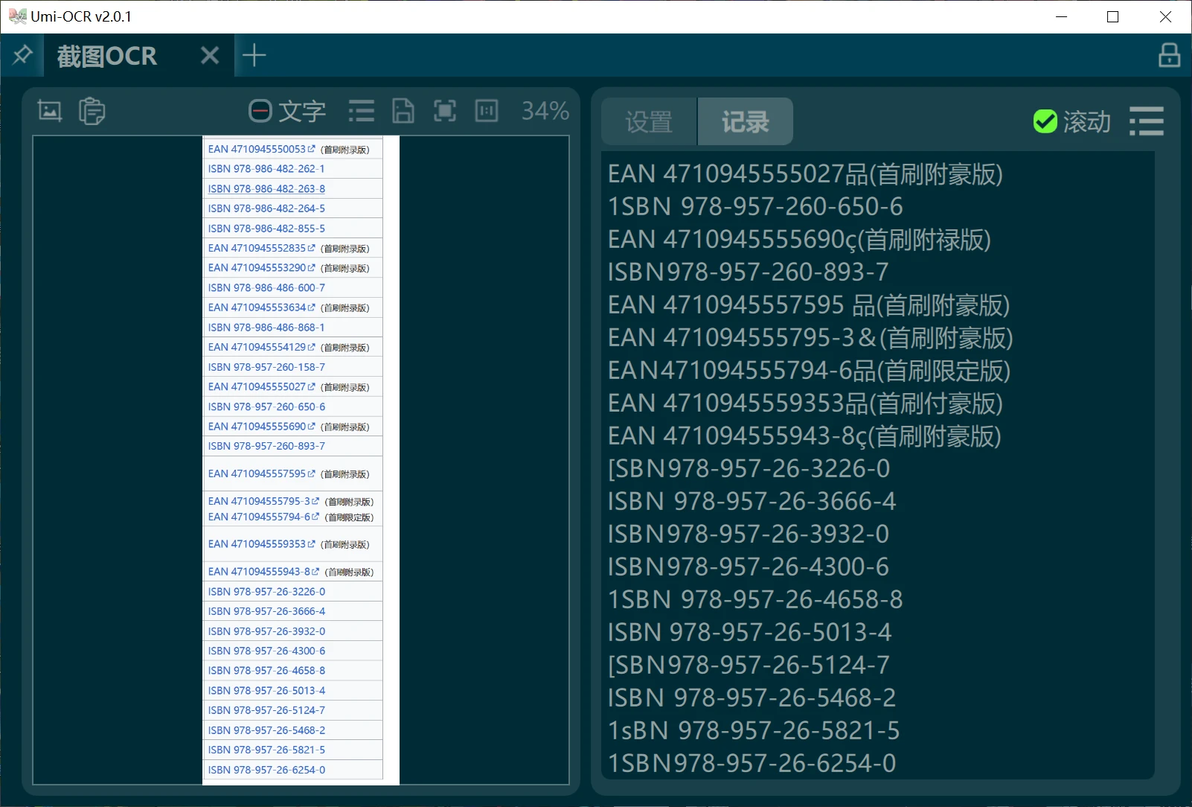The height and width of the screenshot is (807, 1192).
Task: Click EAN 4710945553634 in preview image
Action: (x=257, y=307)
